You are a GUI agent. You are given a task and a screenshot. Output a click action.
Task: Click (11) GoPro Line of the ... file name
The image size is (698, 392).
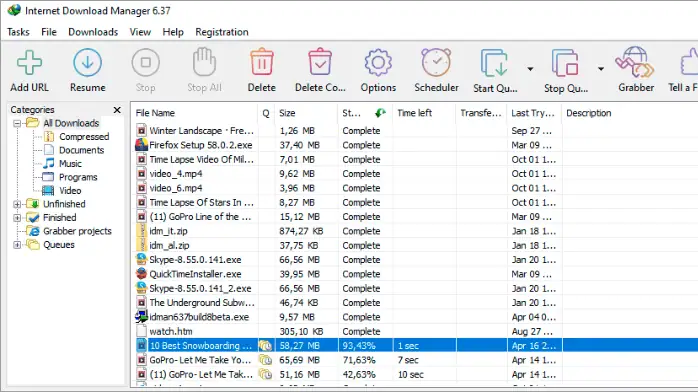[200, 217]
